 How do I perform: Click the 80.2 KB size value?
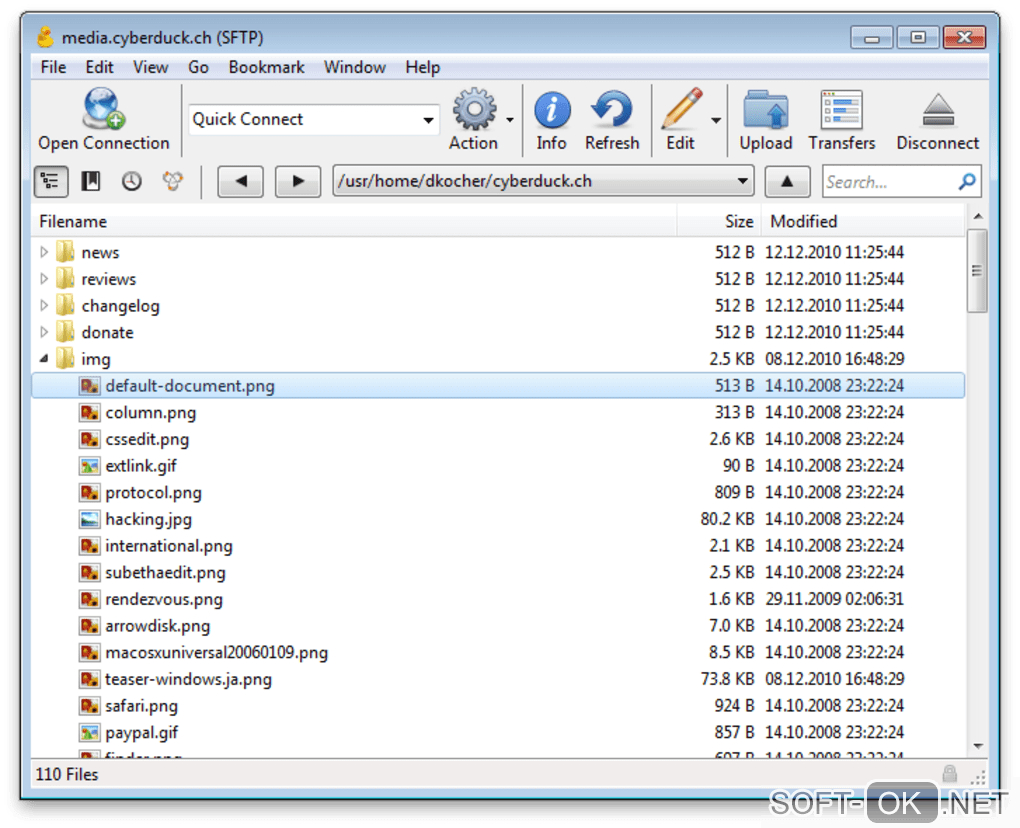(x=727, y=519)
